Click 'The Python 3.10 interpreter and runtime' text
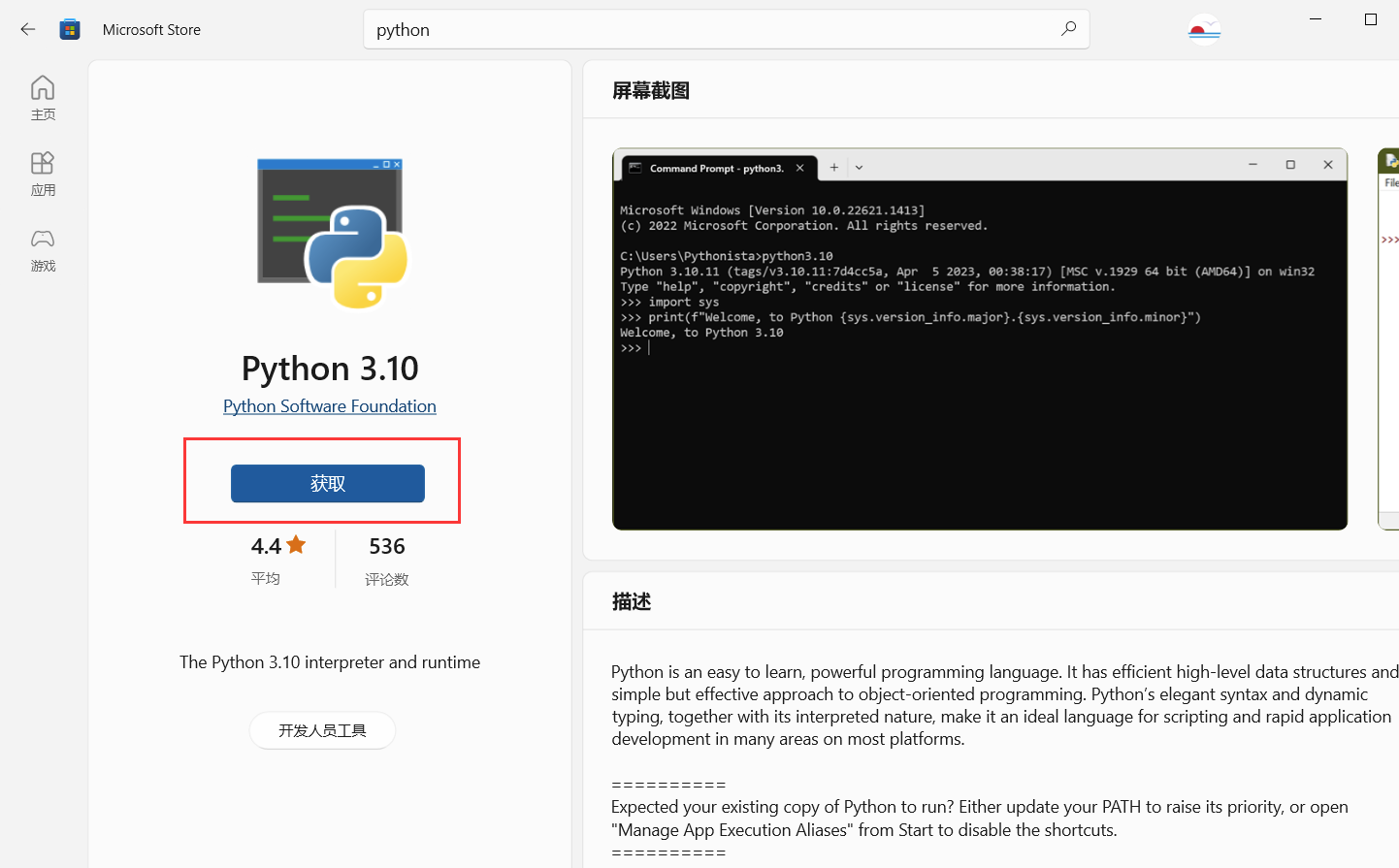1399x868 pixels. (330, 662)
